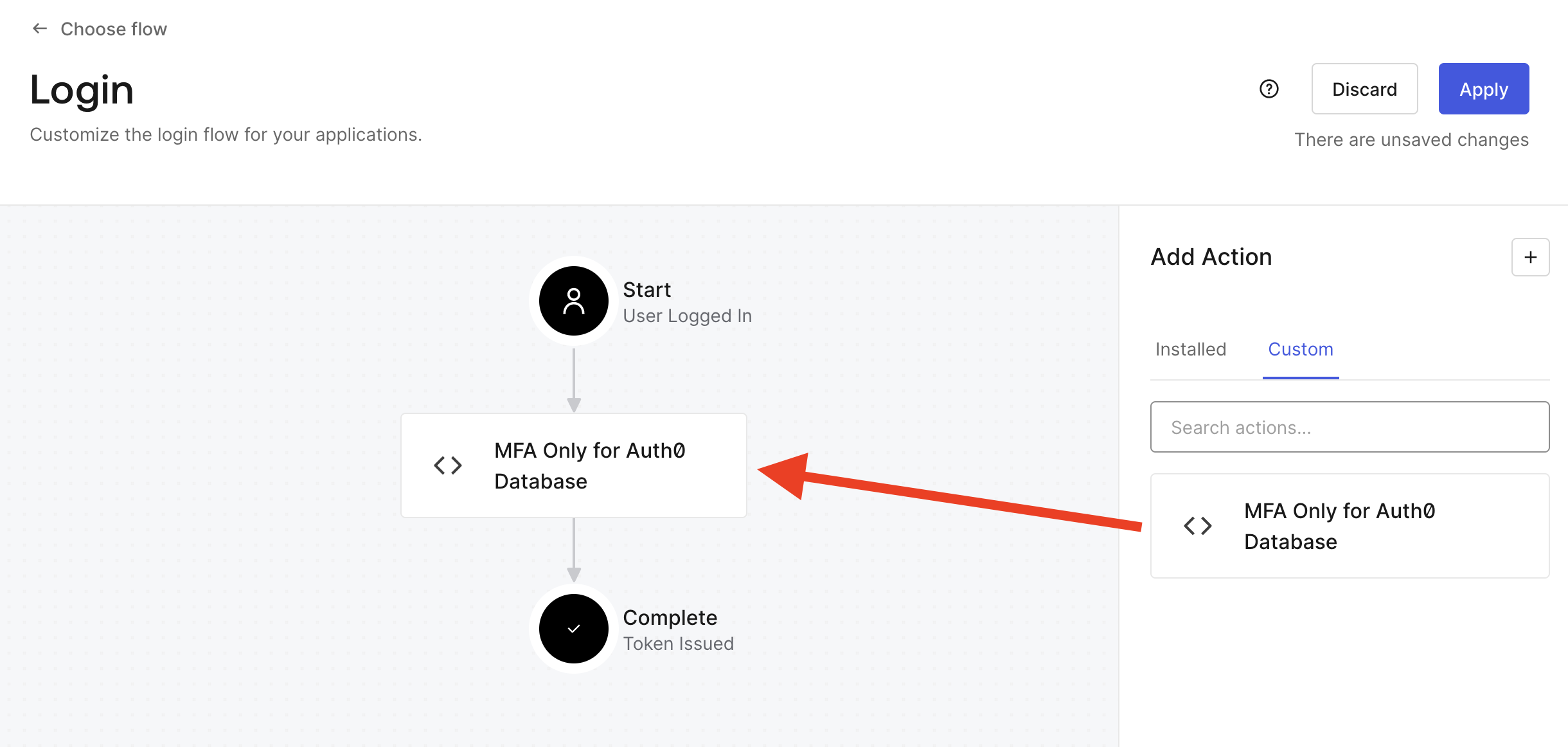Image resolution: width=1568 pixels, height=747 pixels.
Task: Click the code brackets icon in the flow action
Action: 448,465
